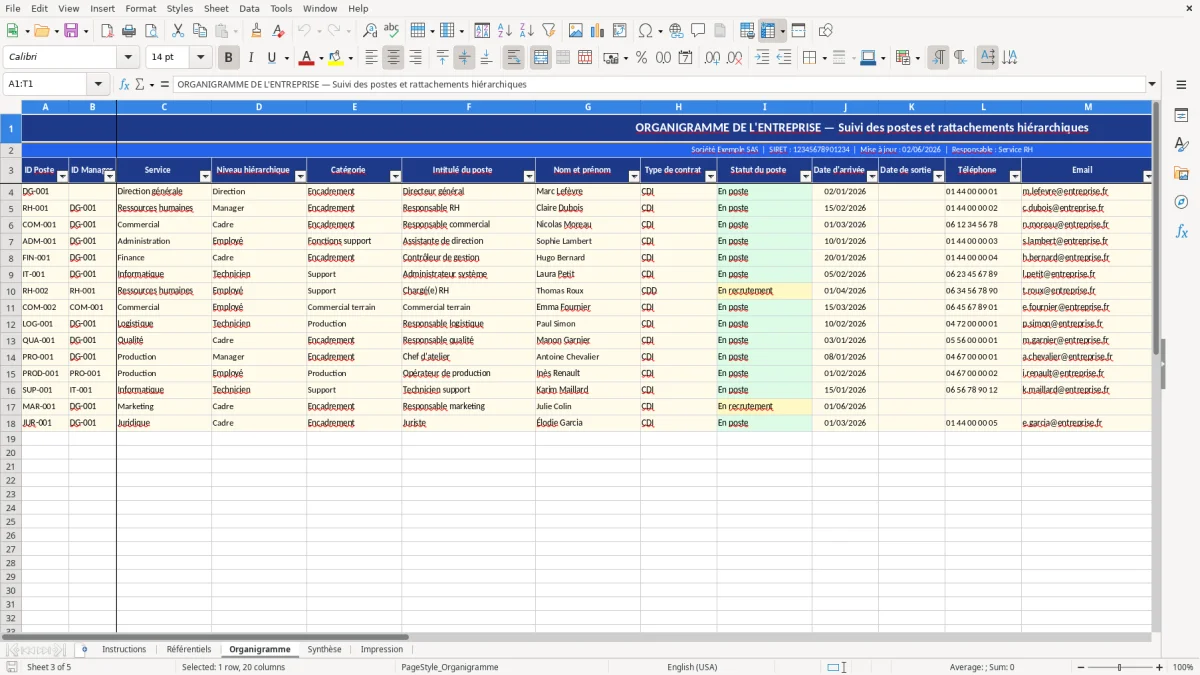Screen dimensions: 1200x675
Task: Insert a comment
Action: 698,31
